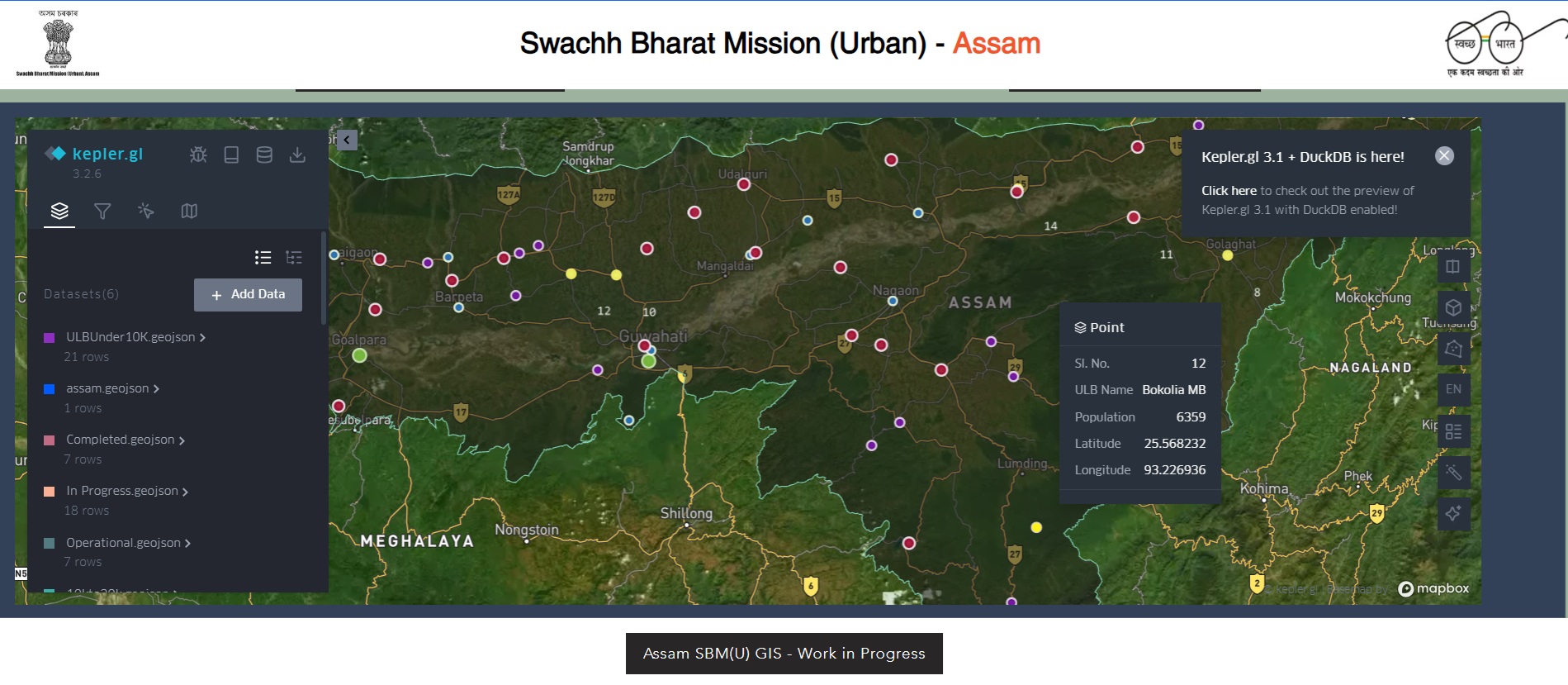1568x685 pixels.
Task: Toggle 3D map cube icon
Action: click(1453, 307)
